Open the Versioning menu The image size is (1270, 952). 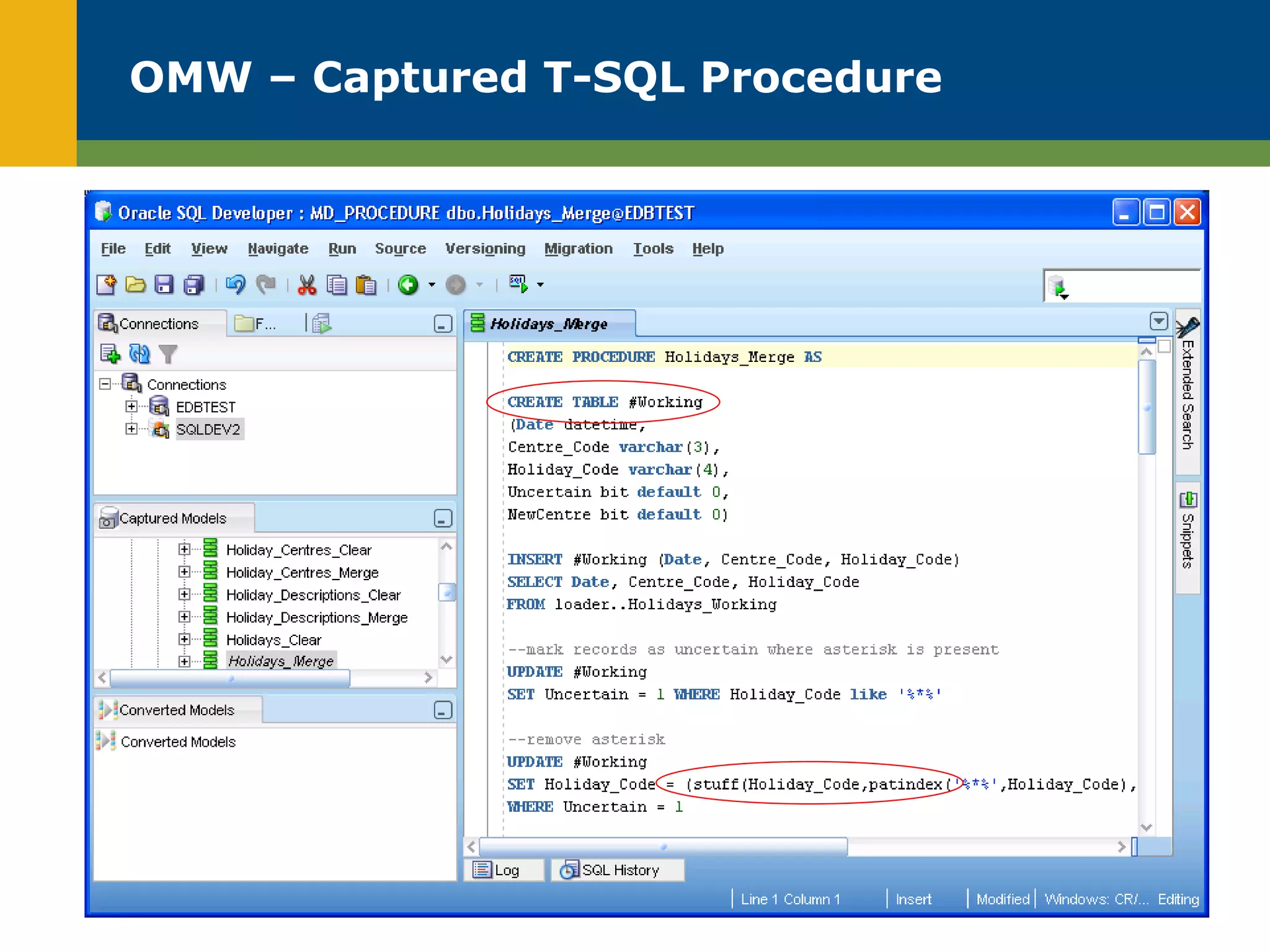coord(485,249)
